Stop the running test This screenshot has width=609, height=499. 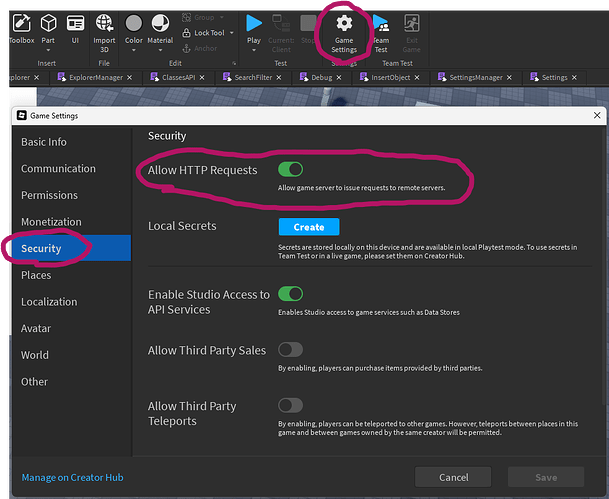(x=308, y=28)
